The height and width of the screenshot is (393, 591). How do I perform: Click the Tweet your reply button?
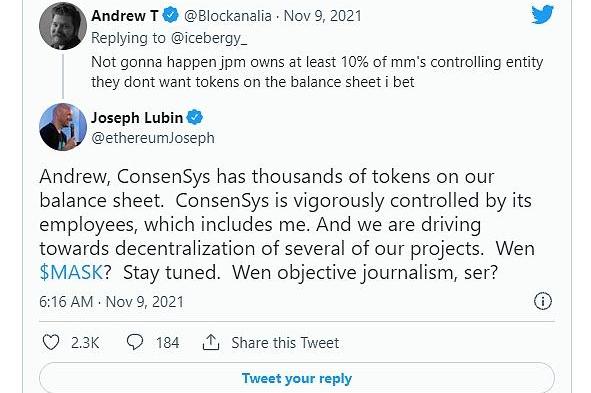(297, 378)
